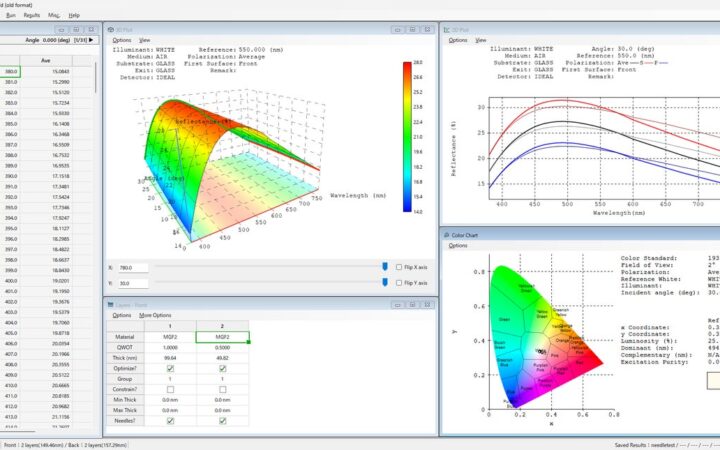This screenshot has height=450, width=720.
Task: Click the Color Chart window title icon
Action: pyautogui.click(x=446, y=235)
